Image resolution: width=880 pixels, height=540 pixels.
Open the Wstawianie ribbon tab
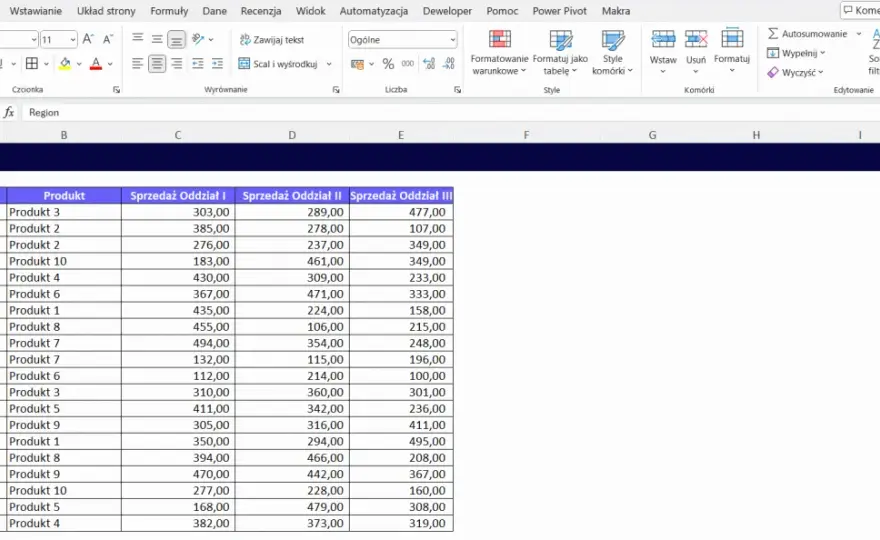36,11
